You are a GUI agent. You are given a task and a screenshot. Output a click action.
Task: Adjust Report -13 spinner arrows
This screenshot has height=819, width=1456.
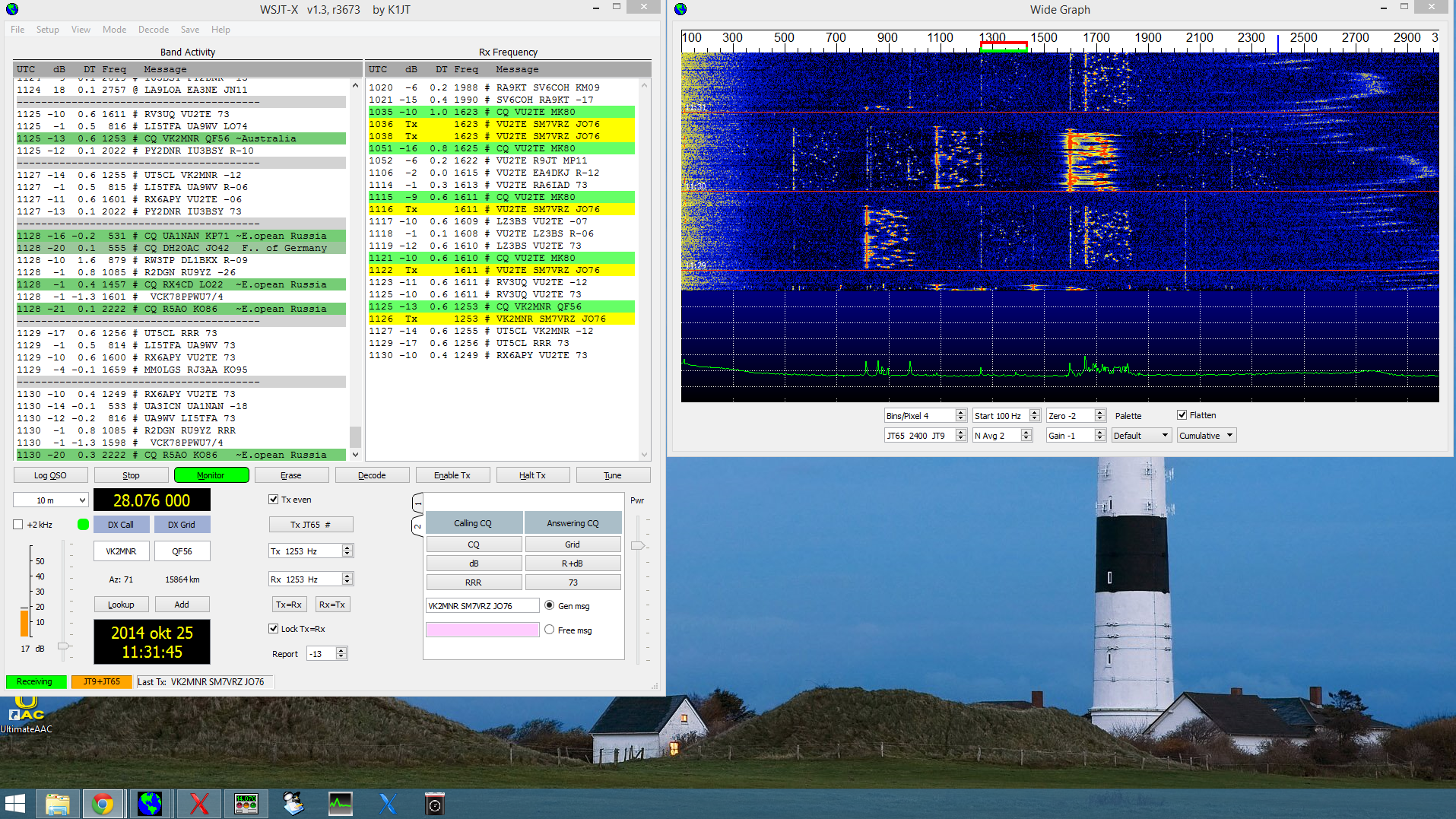coord(341,654)
